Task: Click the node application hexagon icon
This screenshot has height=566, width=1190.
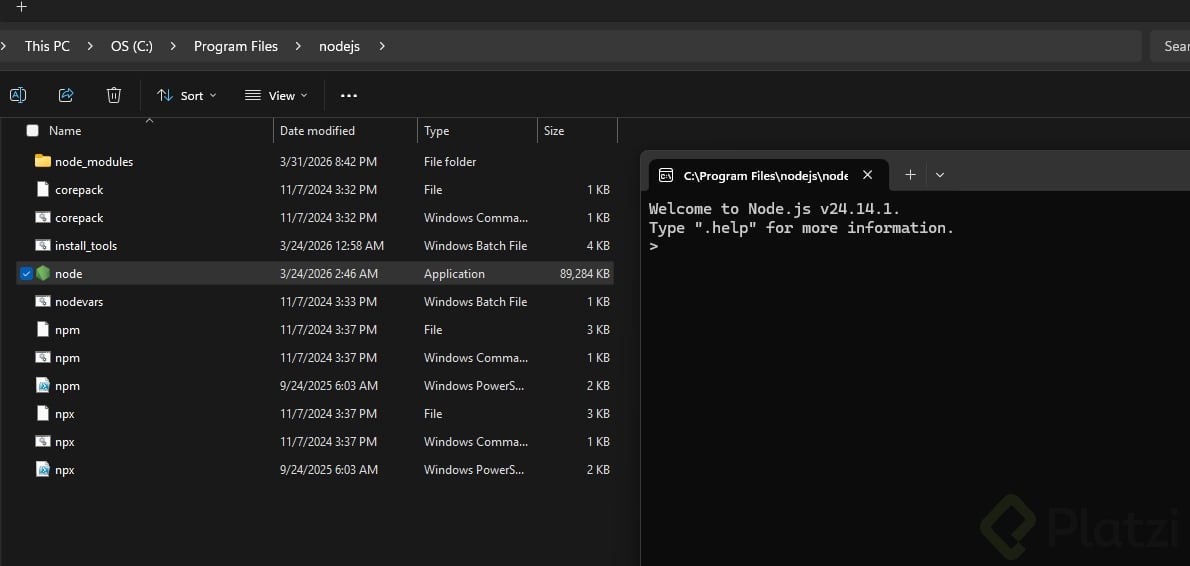Action: [42, 273]
